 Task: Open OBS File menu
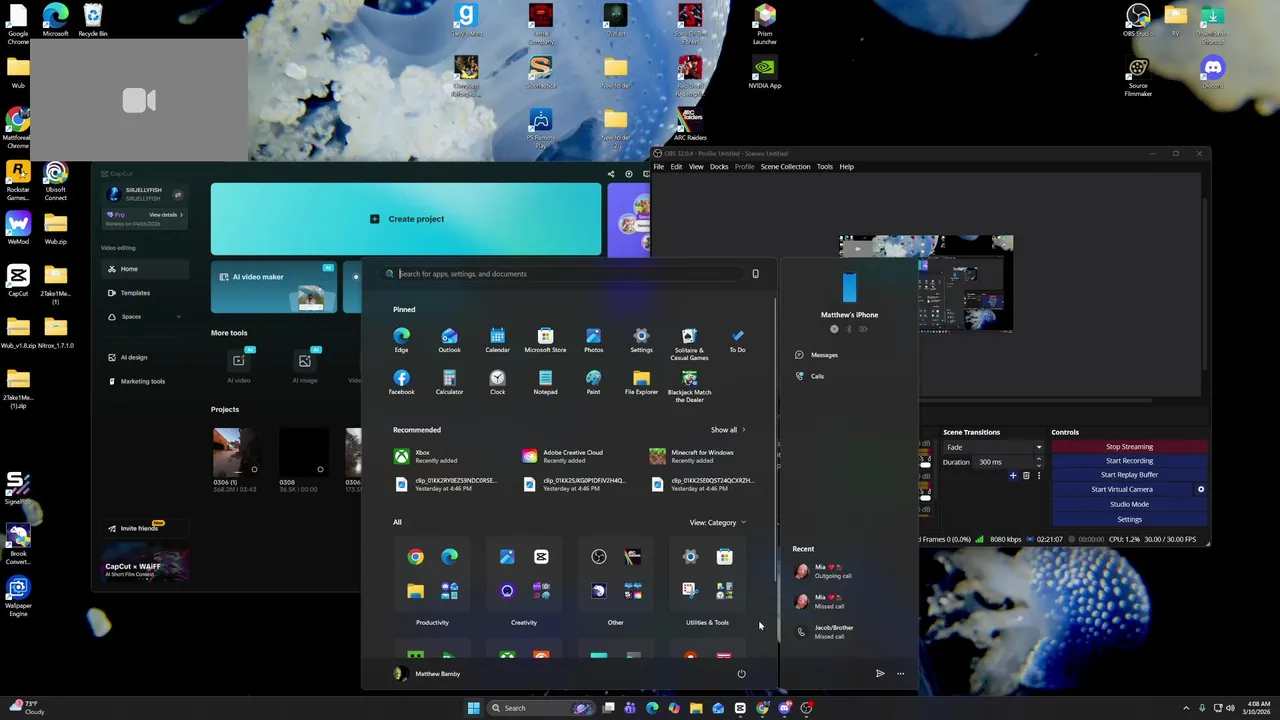click(x=658, y=167)
